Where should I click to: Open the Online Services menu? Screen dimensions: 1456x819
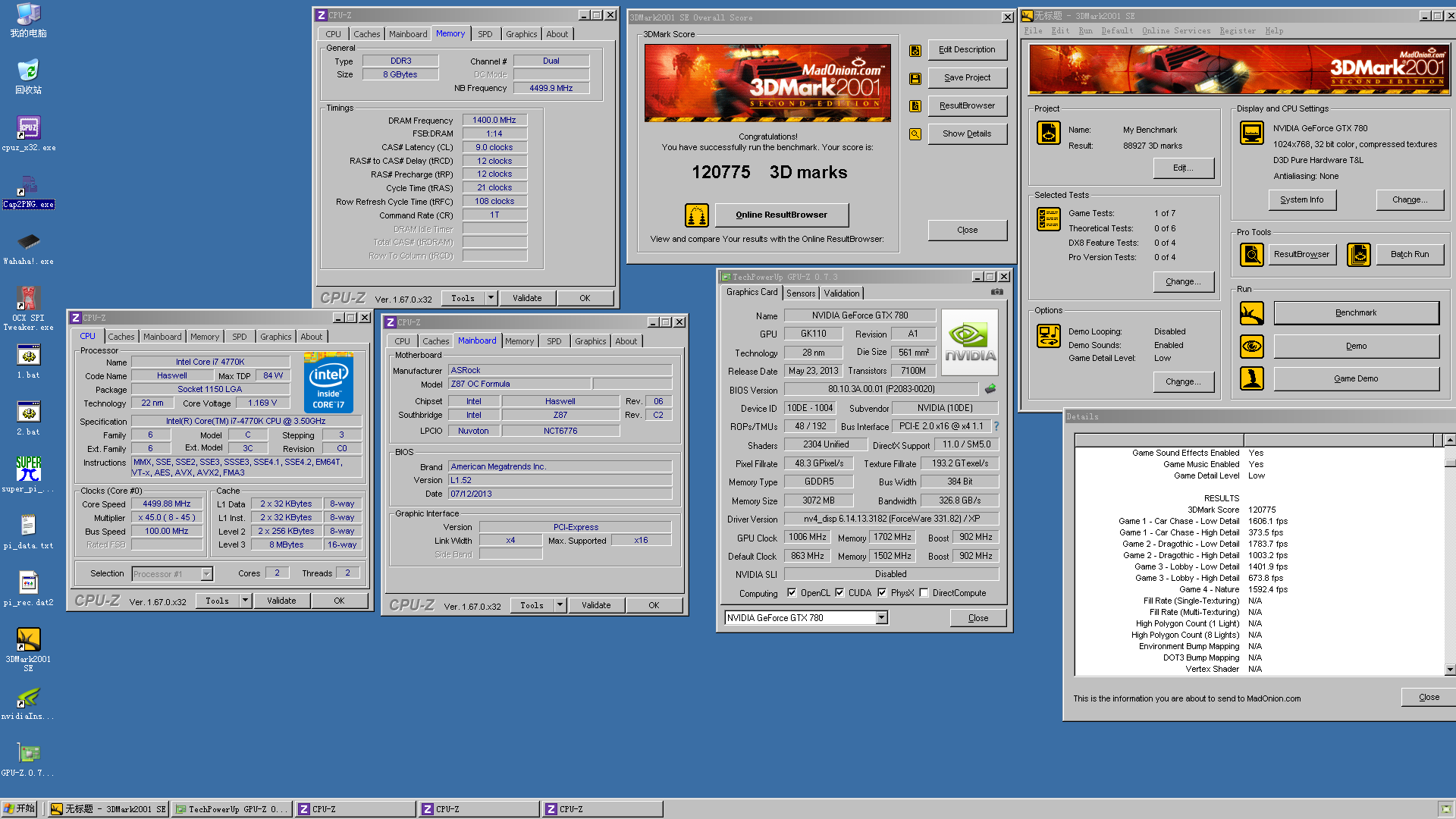(x=1176, y=31)
